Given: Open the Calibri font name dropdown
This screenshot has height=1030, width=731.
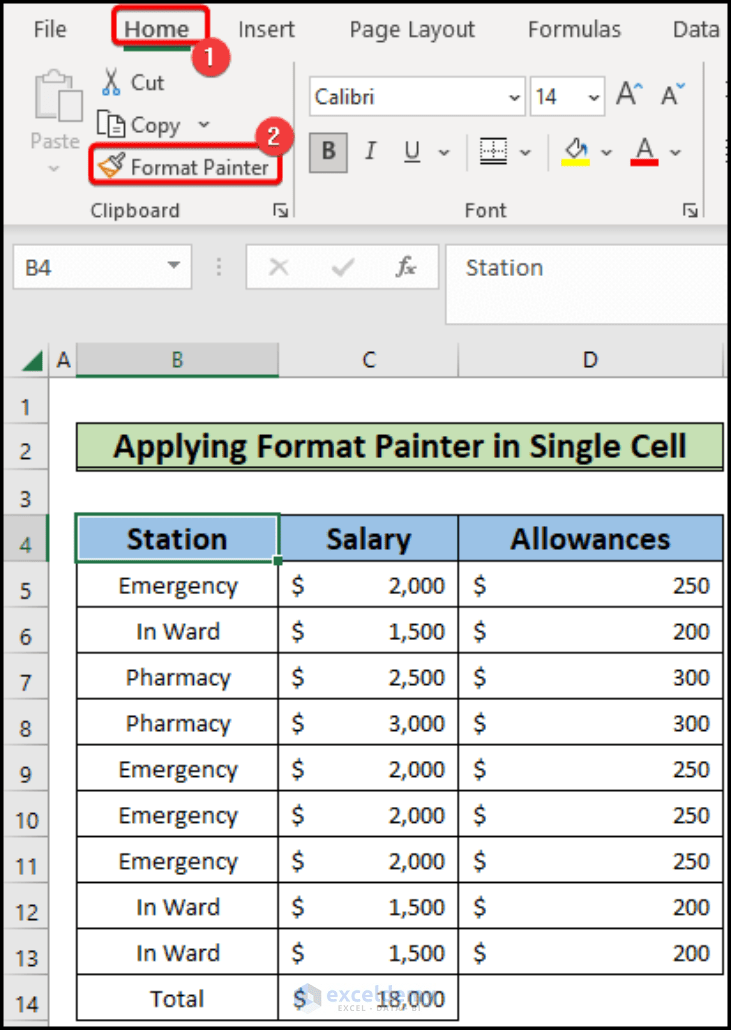Looking at the screenshot, I should click(x=514, y=97).
